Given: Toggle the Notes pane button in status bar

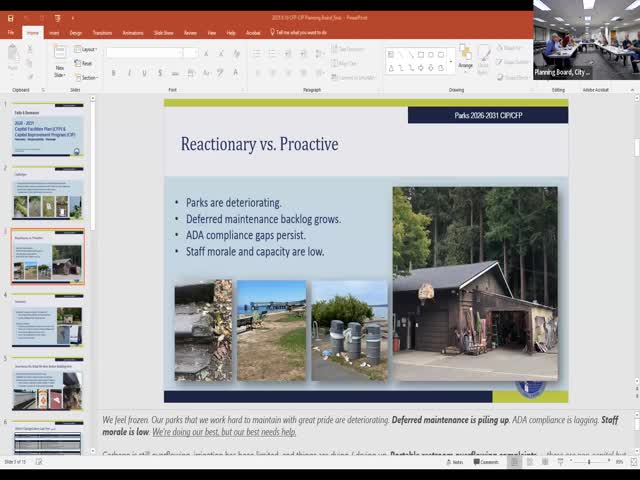Looking at the screenshot, I should [x=455, y=462].
